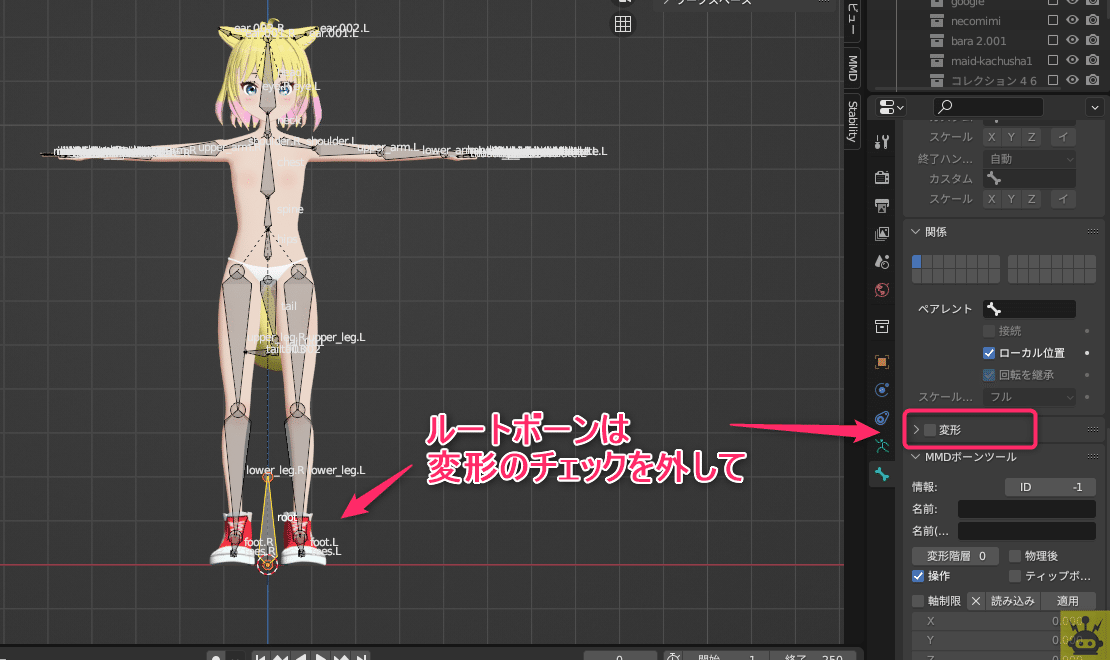Screen dimensions: 1110x660
Task: Click Z in the lower スケール row
Action: point(1031,199)
